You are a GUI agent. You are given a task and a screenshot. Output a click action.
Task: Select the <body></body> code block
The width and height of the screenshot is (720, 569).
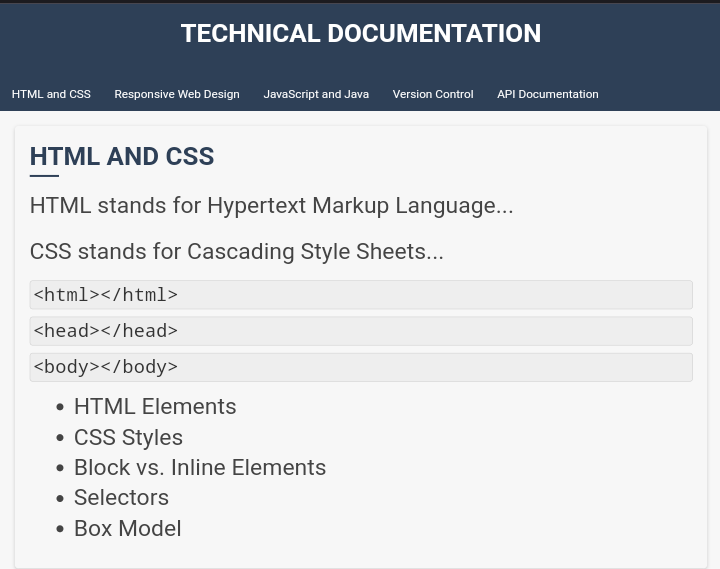pos(361,367)
